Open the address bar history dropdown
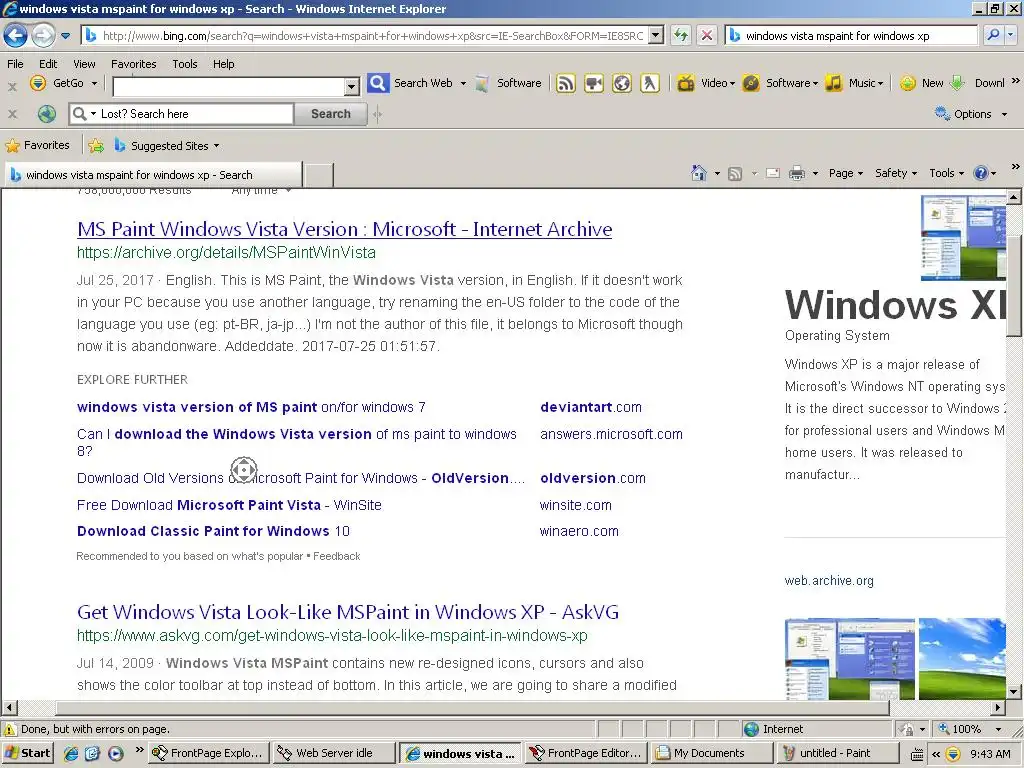This screenshot has width=1024, height=768. 656,35
